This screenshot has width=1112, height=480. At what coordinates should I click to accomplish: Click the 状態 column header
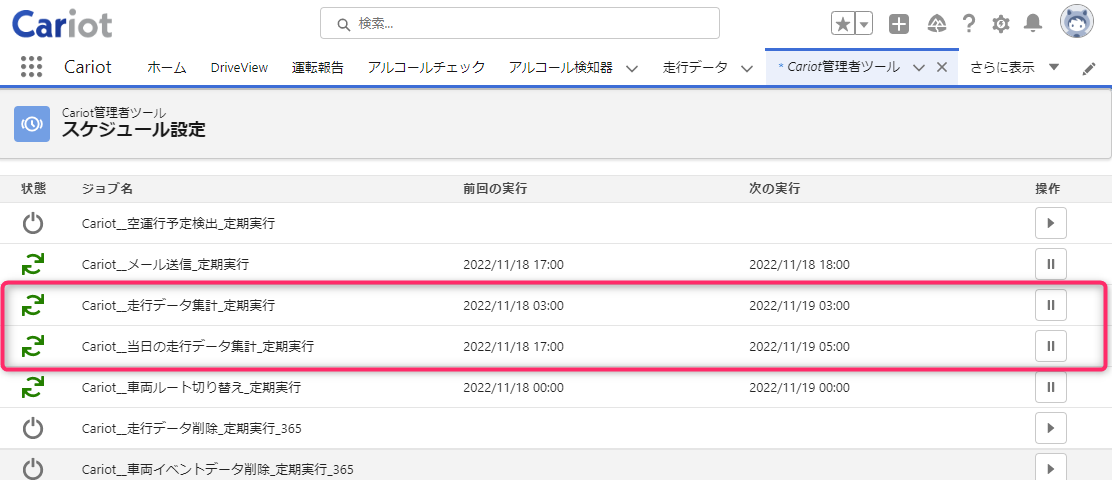pyautogui.click(x=33, y=189)
